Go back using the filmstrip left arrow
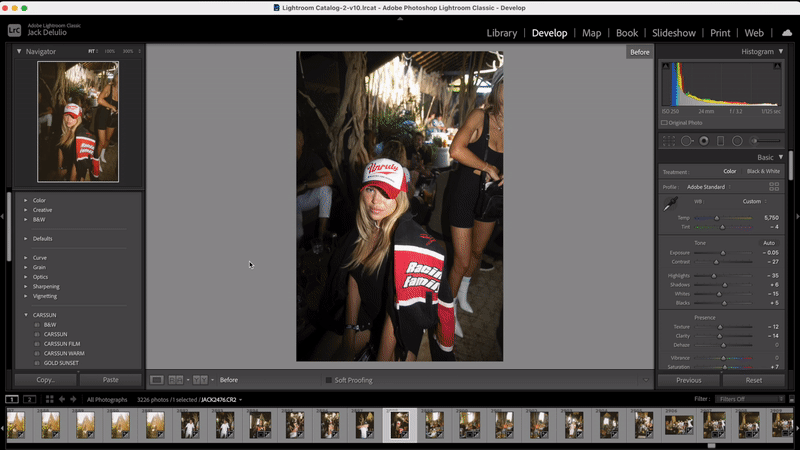The width and height of the screenshot is (800, 450). [x=61, y=399]
